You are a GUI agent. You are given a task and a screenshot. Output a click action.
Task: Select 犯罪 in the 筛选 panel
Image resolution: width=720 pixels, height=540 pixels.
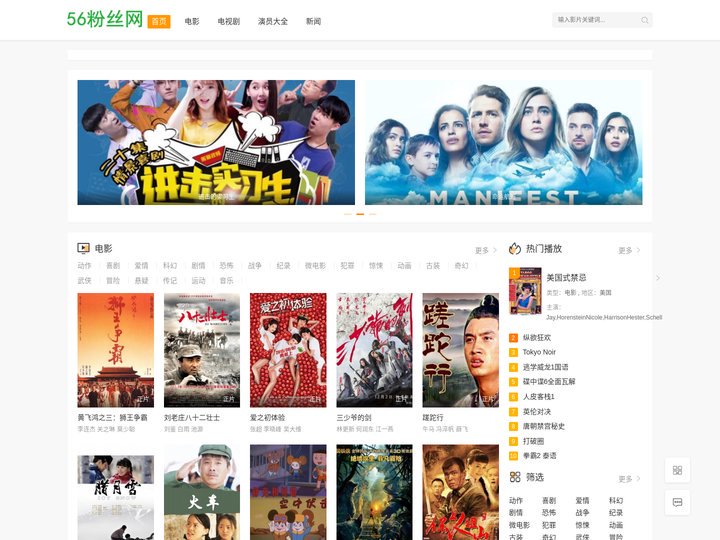(x=549, y=525)
